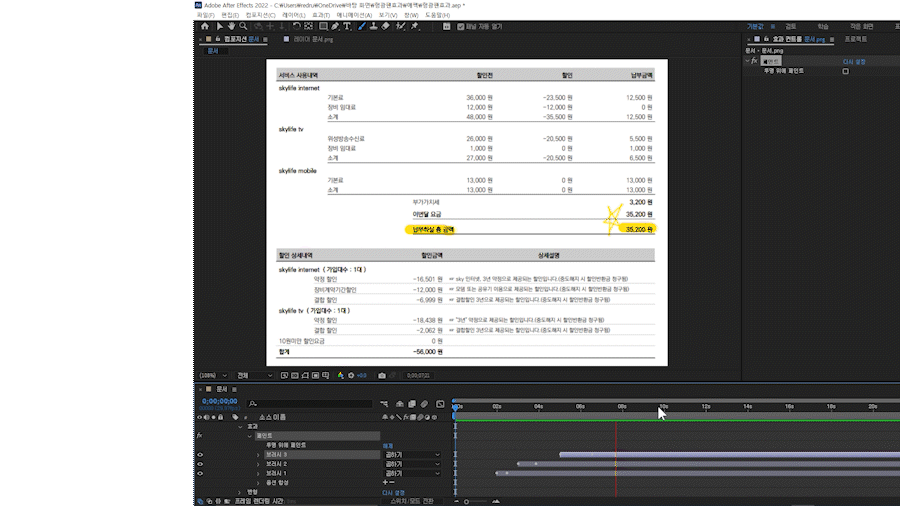This screenshot has height=506, width=900.
Task: Collapse the Paint effect group in the timeline
Action: tap(249, 436)
